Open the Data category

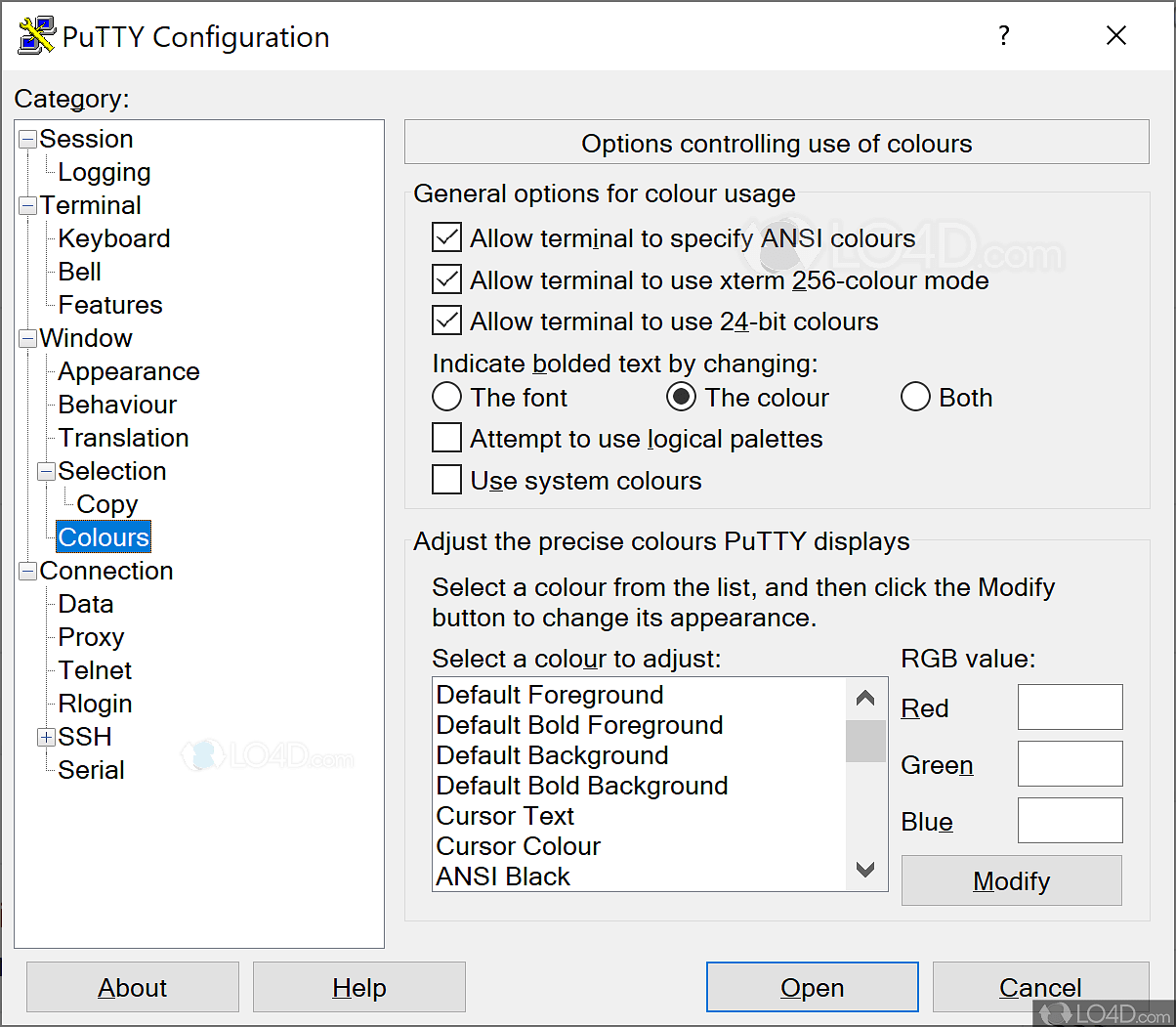coord(86,604)
